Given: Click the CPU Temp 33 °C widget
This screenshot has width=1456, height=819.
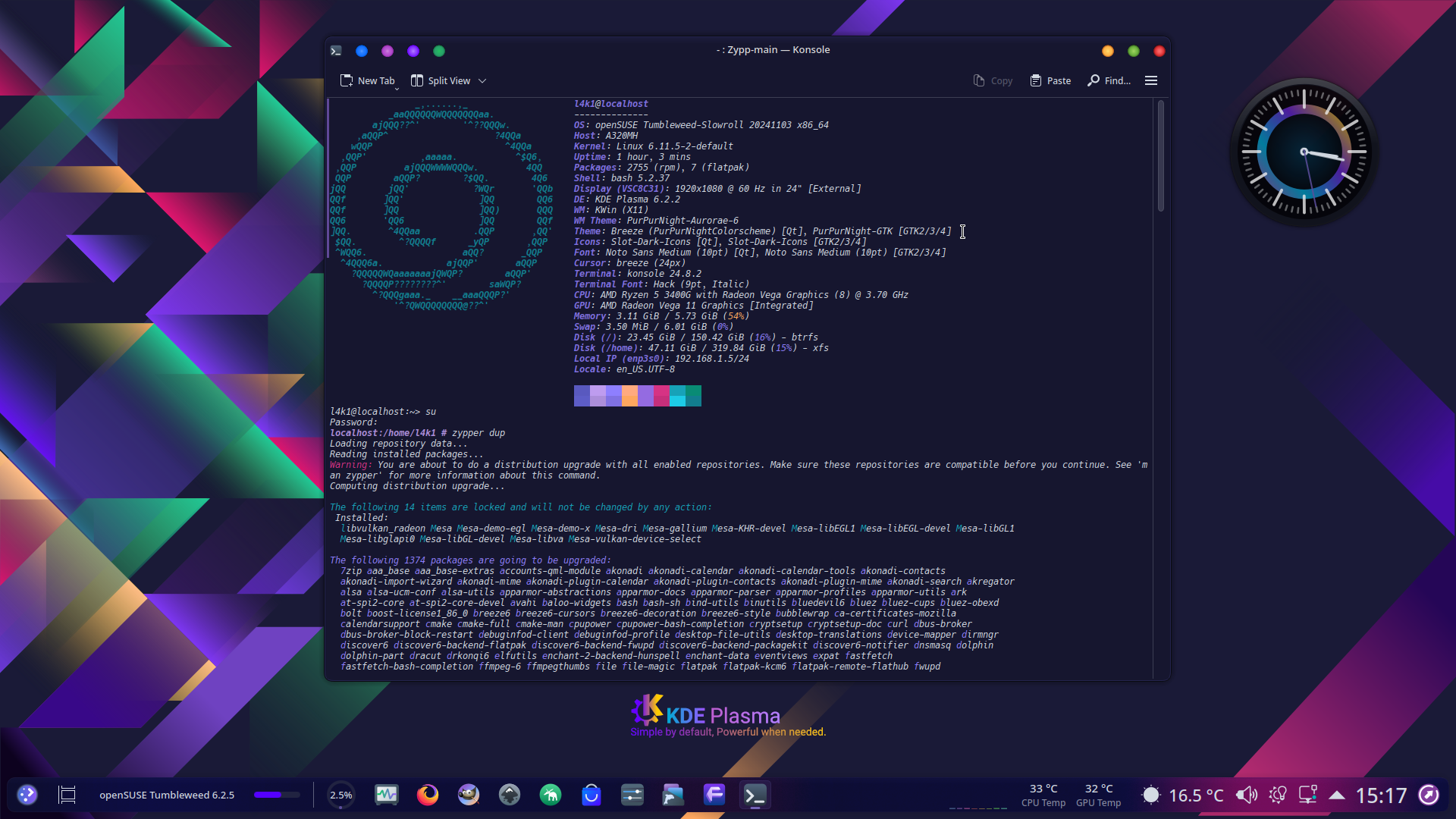Looking at the screenshot, I should [x=1043, y=795].
